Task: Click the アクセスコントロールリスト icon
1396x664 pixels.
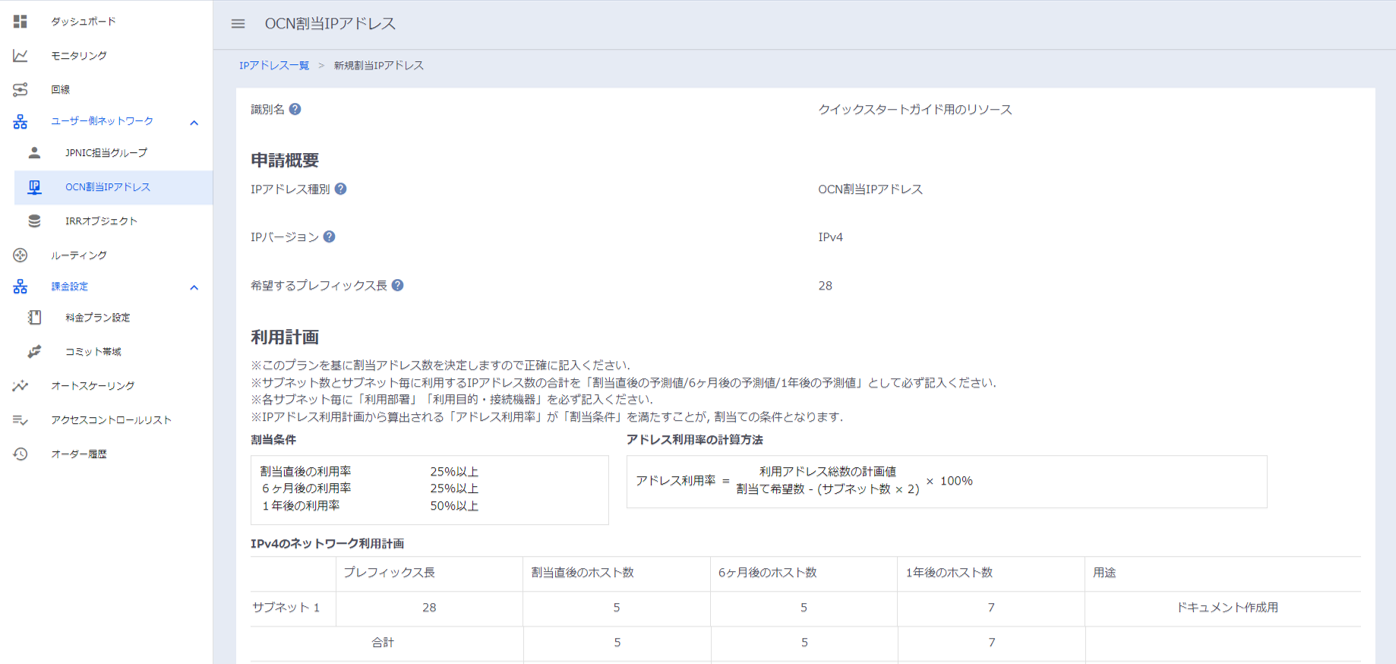Action: pyautogui.click(x=20, y=420)
